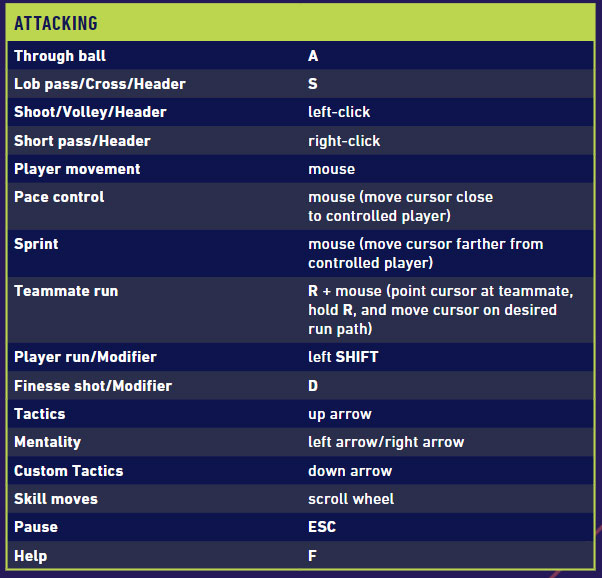Image resolution: width=602 pixels, height=578 pixels.
Task: Select the Sprint action label
Action: point(36,244)
